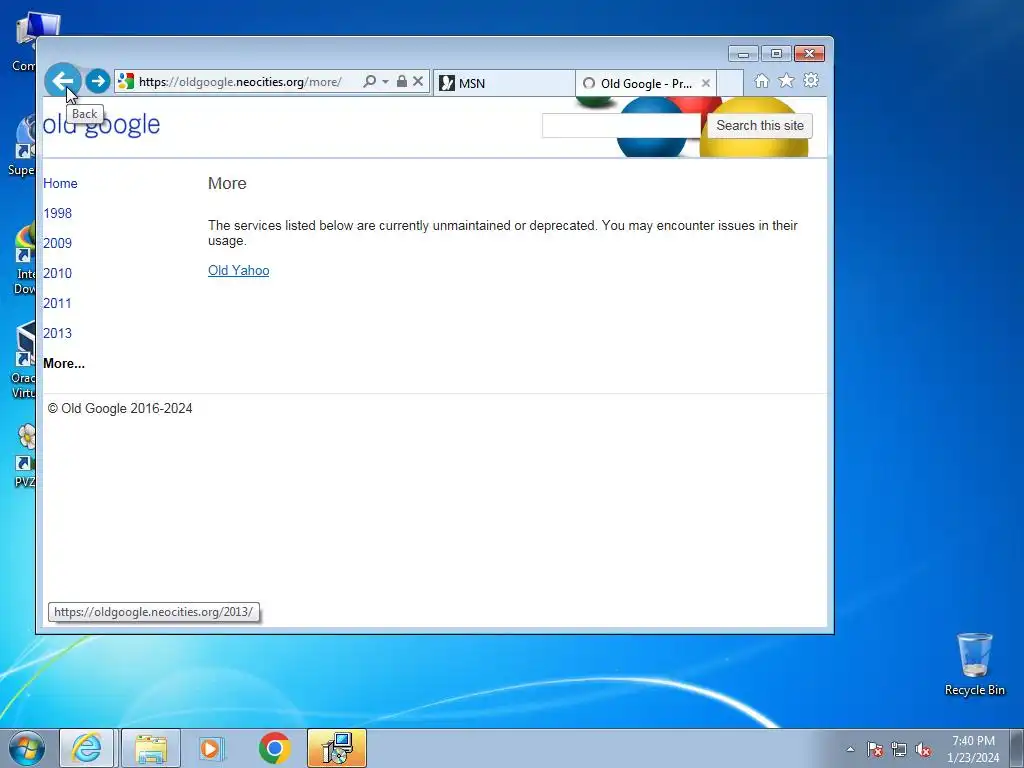Select the More... sidebar item
1024x768 pixels.
[x=64, y=364]
